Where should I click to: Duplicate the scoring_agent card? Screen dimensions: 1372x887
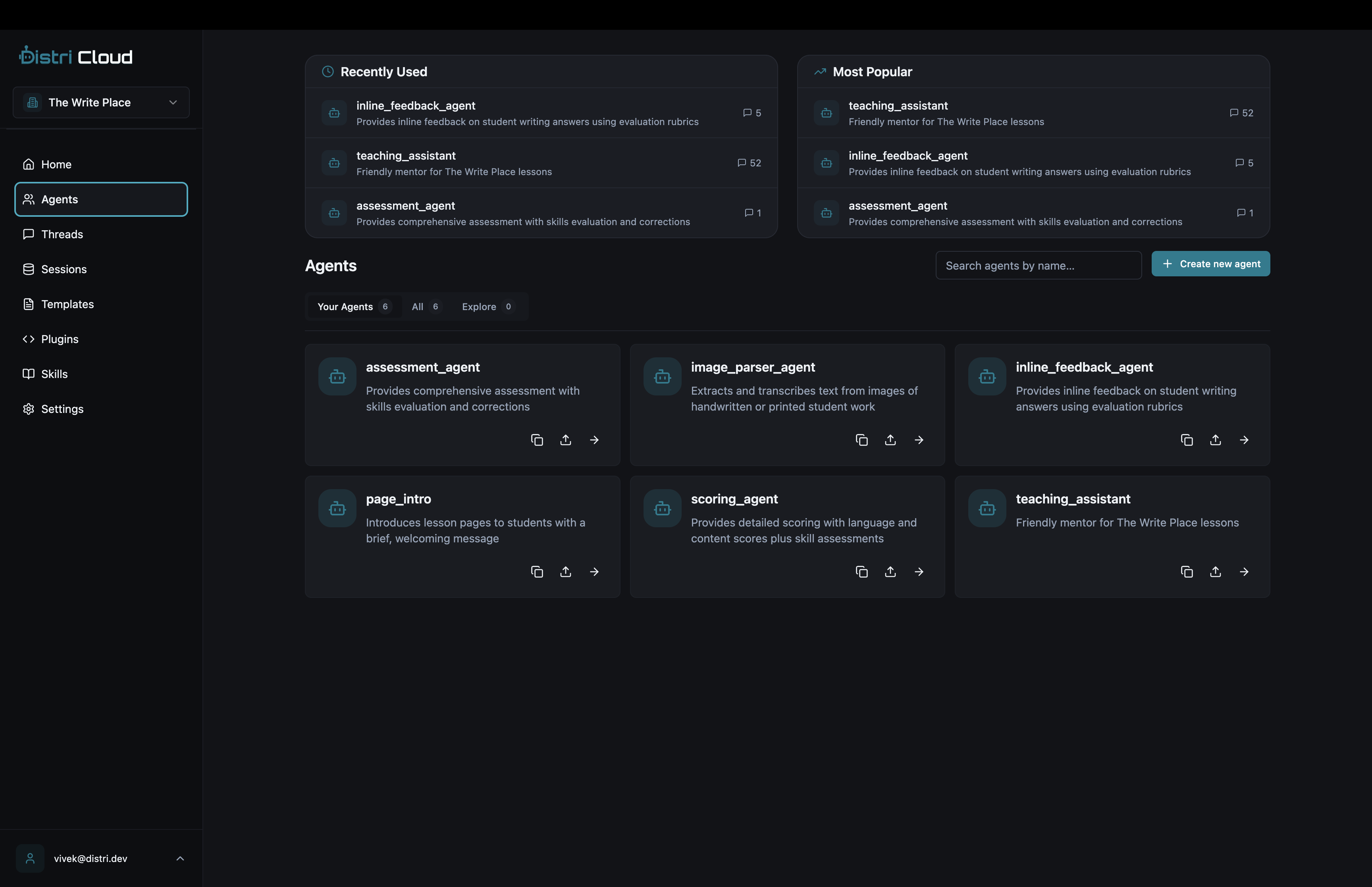click(861, 571)
